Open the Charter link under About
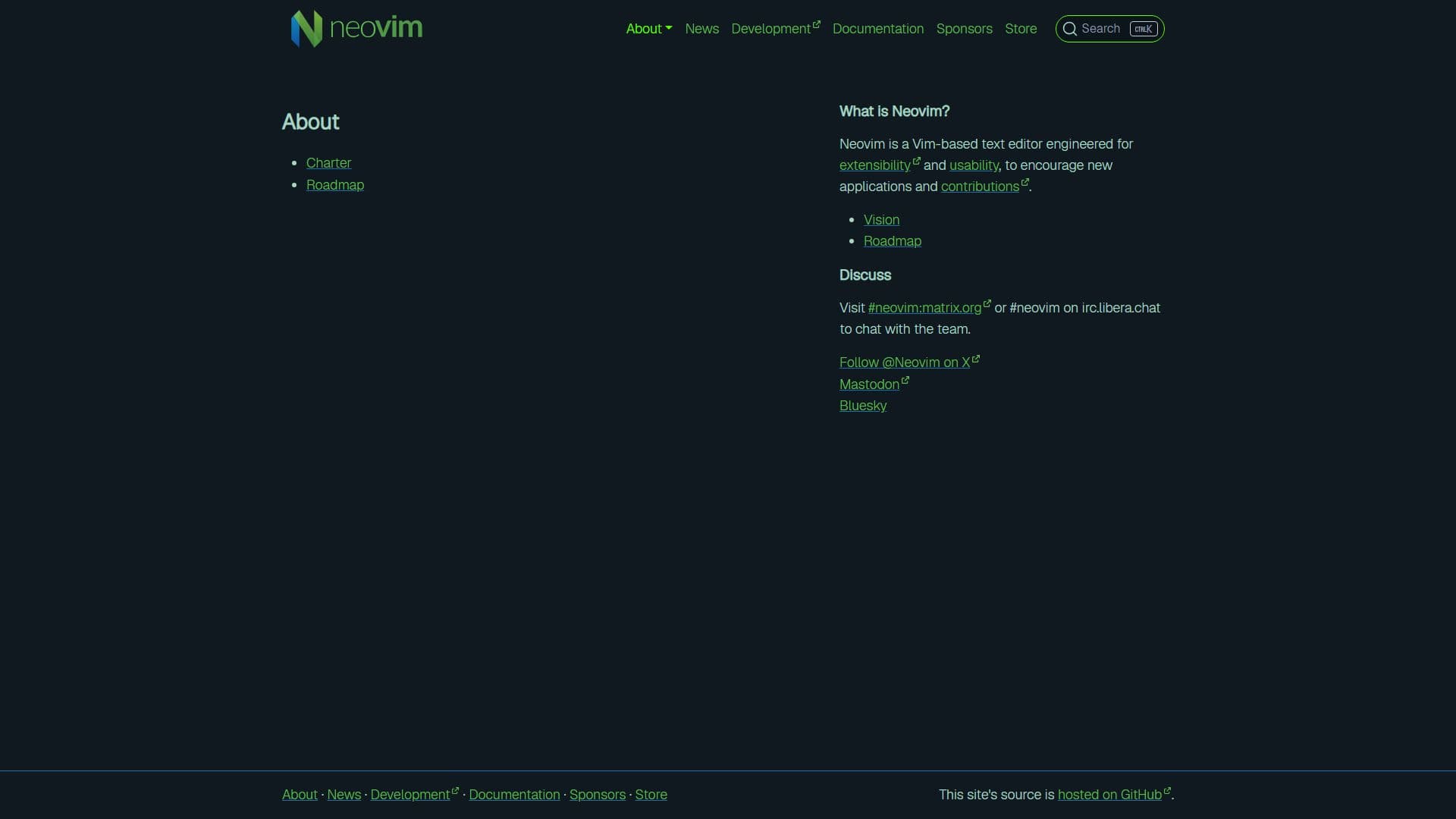The height and width of the screenshot is (819, 1456). click(328, 163)
